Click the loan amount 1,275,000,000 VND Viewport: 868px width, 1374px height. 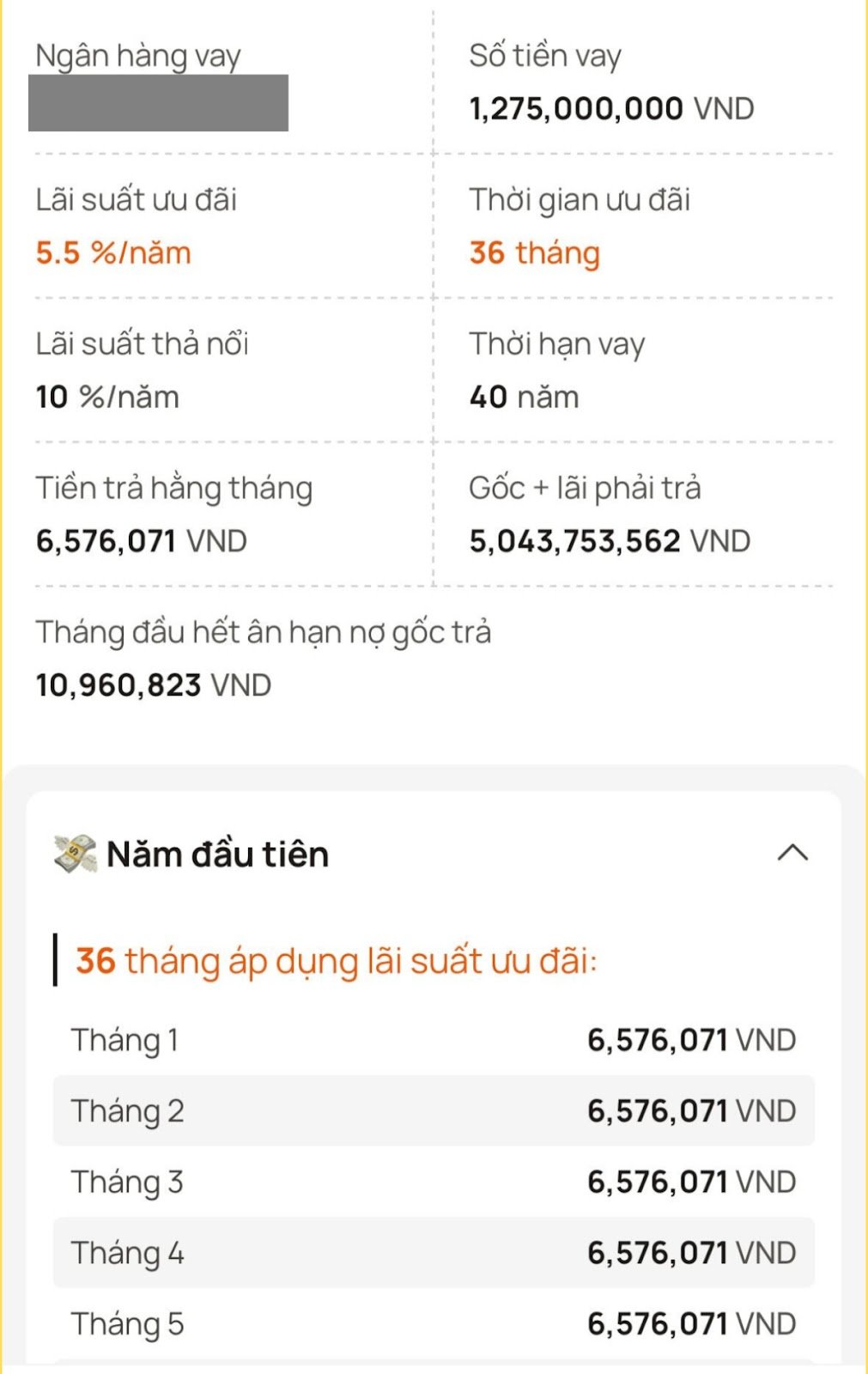pos(611,109)
